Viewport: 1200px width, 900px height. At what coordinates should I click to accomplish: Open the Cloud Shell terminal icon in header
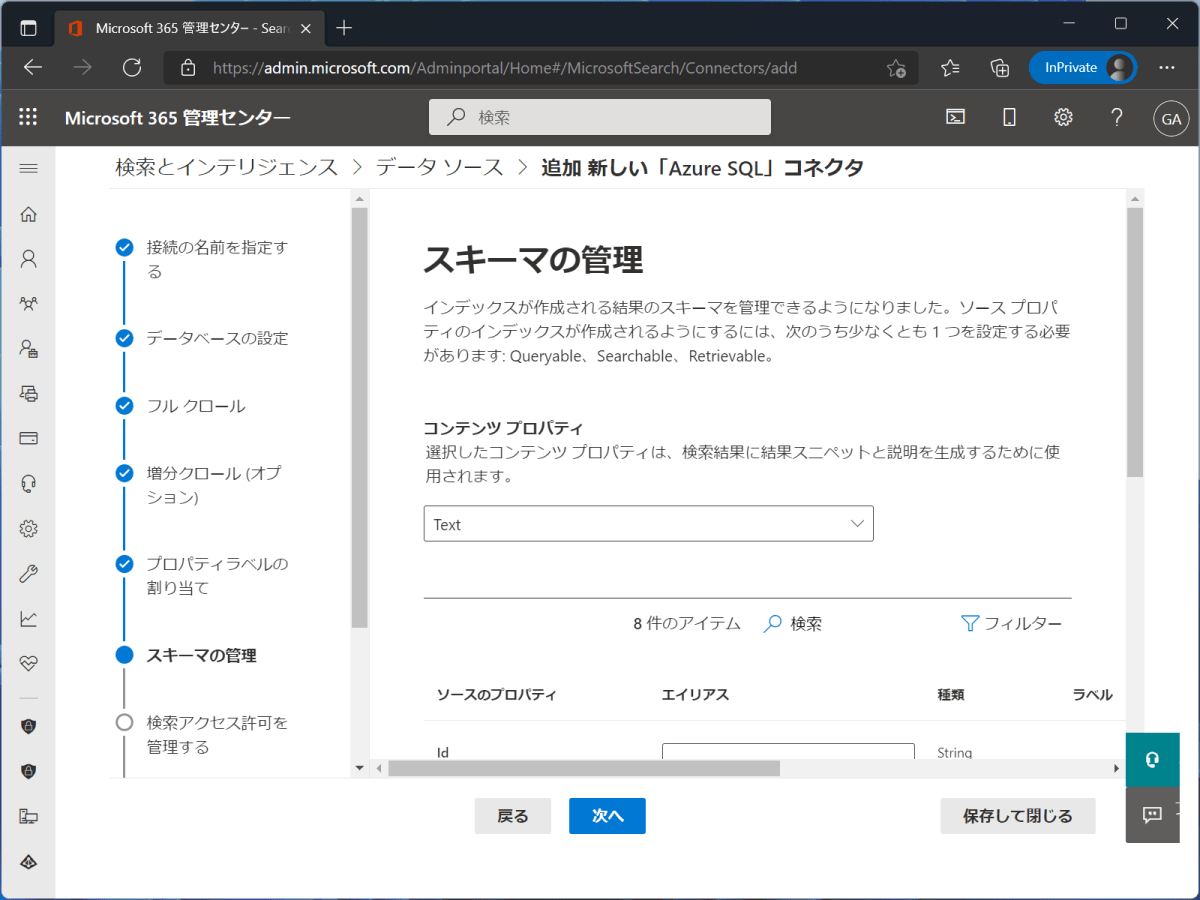[956, 117]
